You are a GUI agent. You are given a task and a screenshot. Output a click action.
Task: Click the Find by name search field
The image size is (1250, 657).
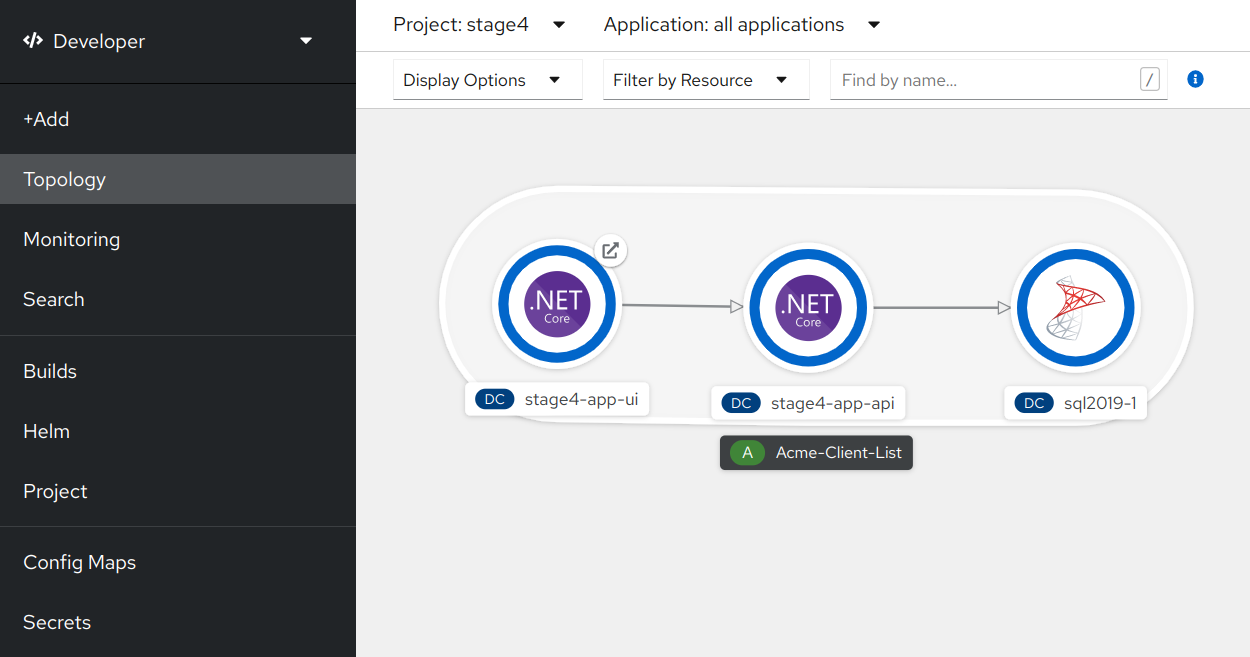(x=985, y=80)
